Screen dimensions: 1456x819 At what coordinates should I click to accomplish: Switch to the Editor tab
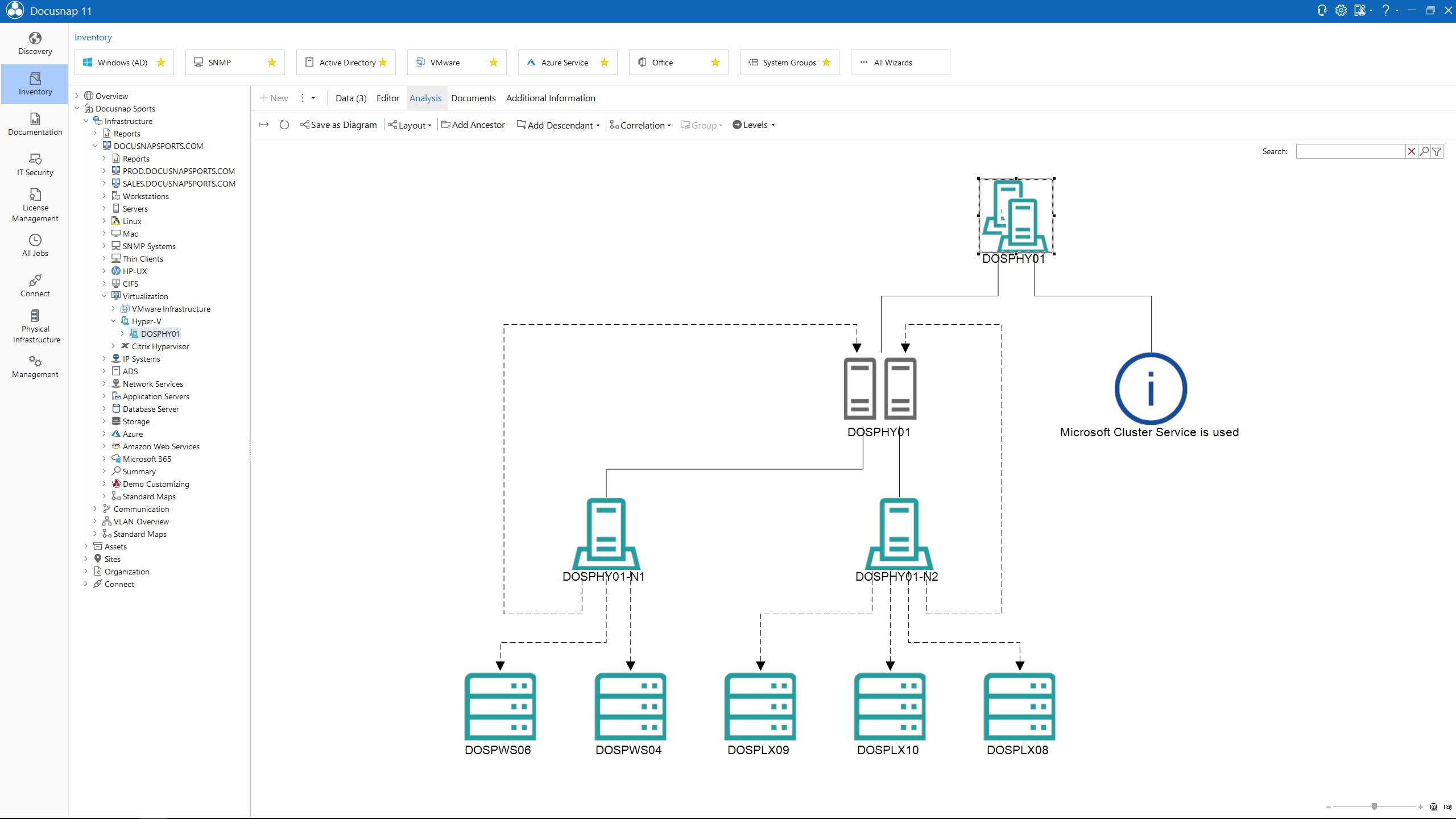tap(388, 98)
